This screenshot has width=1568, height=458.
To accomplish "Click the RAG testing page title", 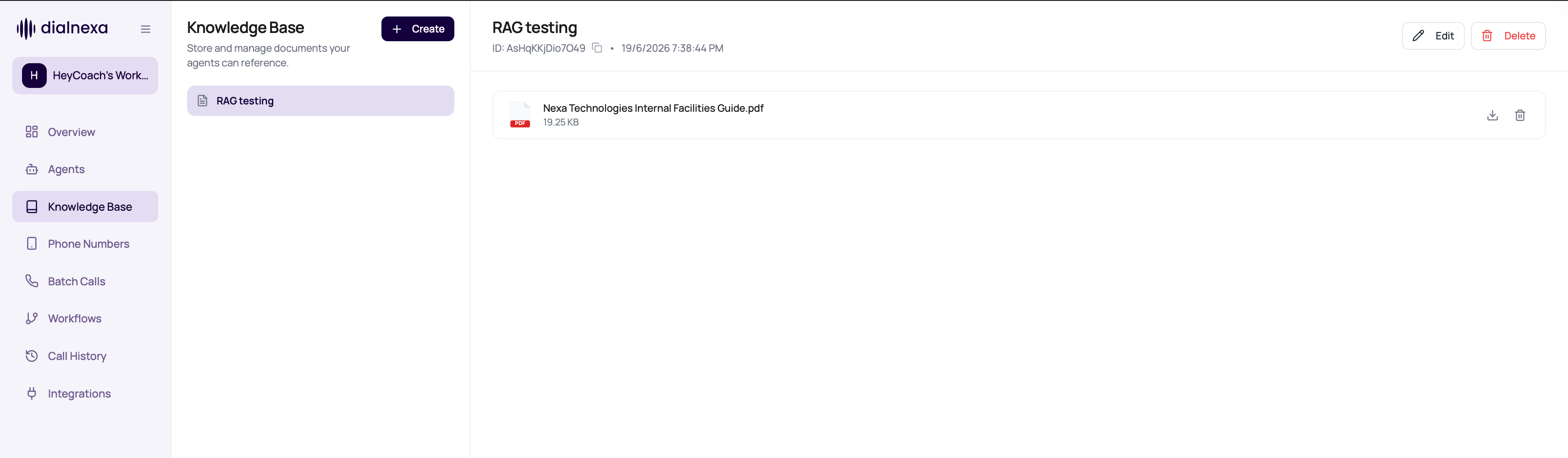I will point(535,27).
